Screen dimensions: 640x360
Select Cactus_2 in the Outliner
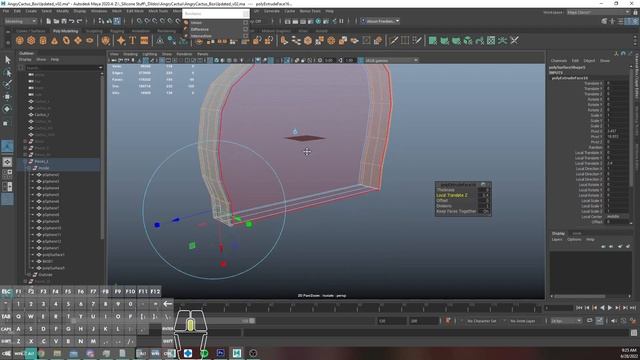42,115
